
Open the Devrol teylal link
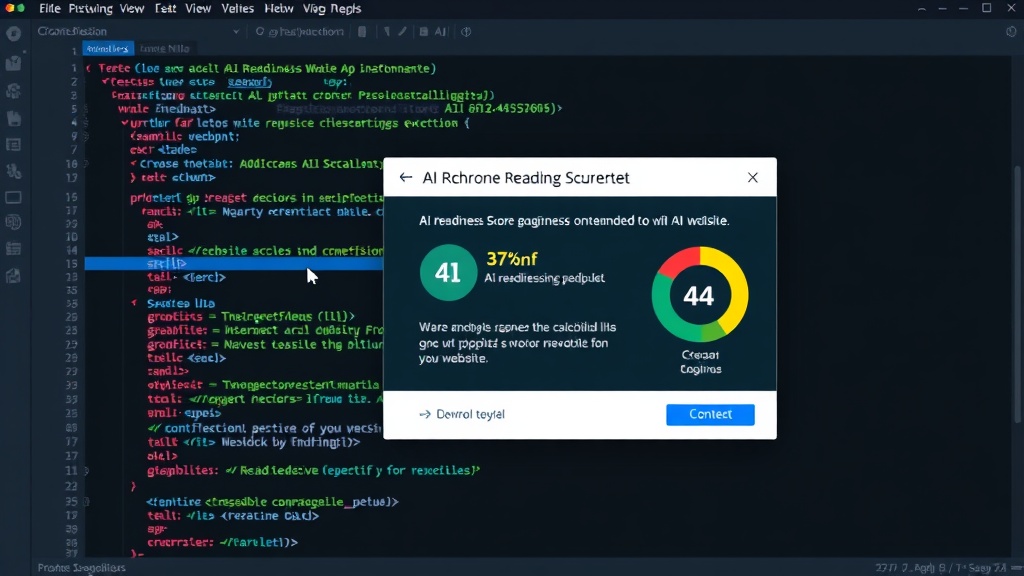(x=462, y=414)
